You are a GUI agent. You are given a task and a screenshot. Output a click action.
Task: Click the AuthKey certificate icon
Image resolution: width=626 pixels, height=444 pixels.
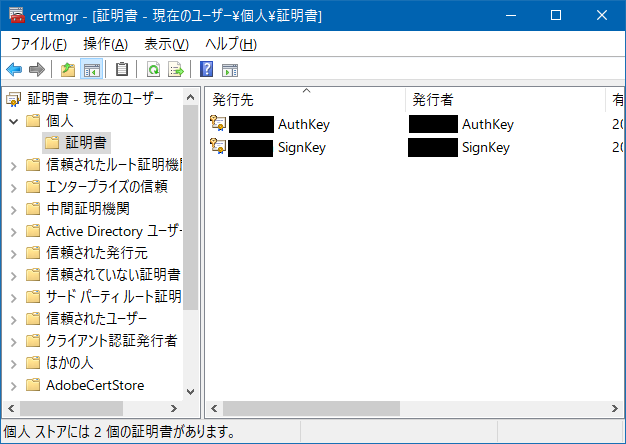218,123
